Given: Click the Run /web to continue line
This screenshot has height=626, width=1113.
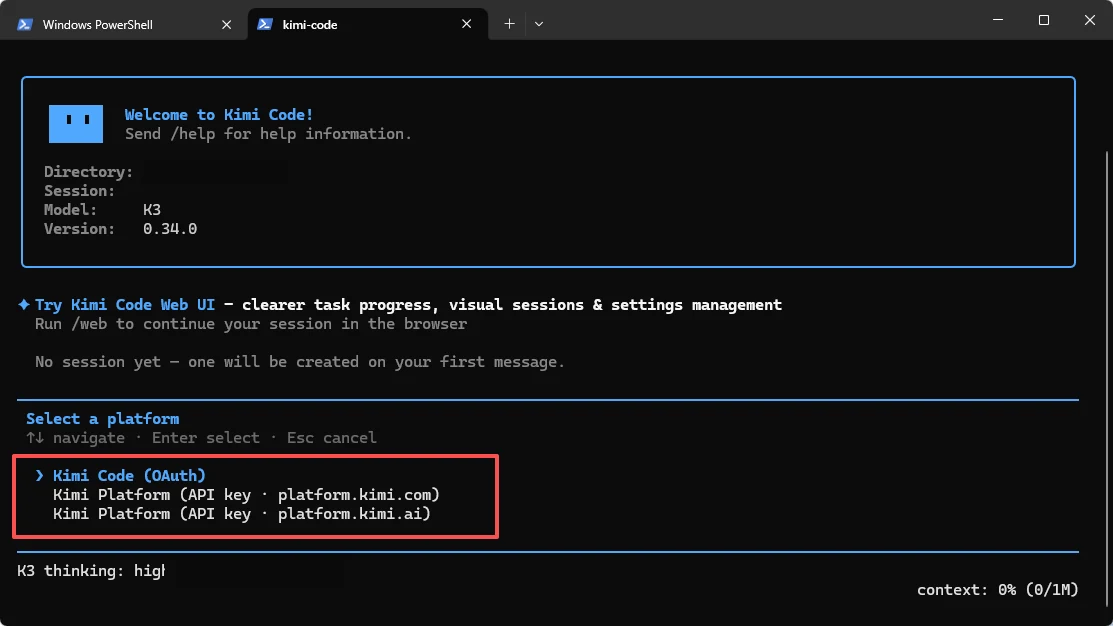Looking at the screenshot, I should click(x=251, y=324).
